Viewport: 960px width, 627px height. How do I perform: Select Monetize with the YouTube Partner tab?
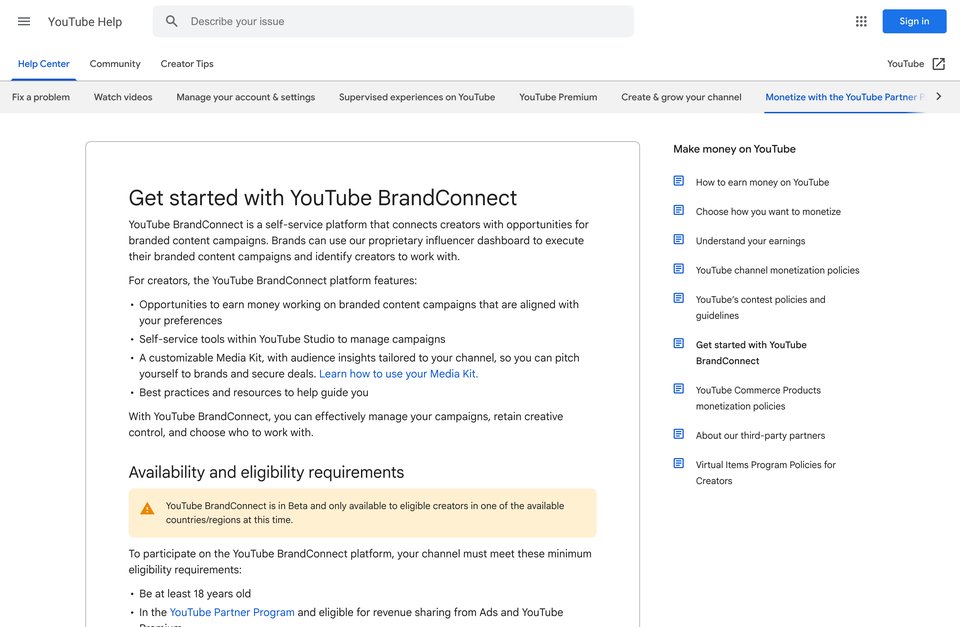pos(844,97)
